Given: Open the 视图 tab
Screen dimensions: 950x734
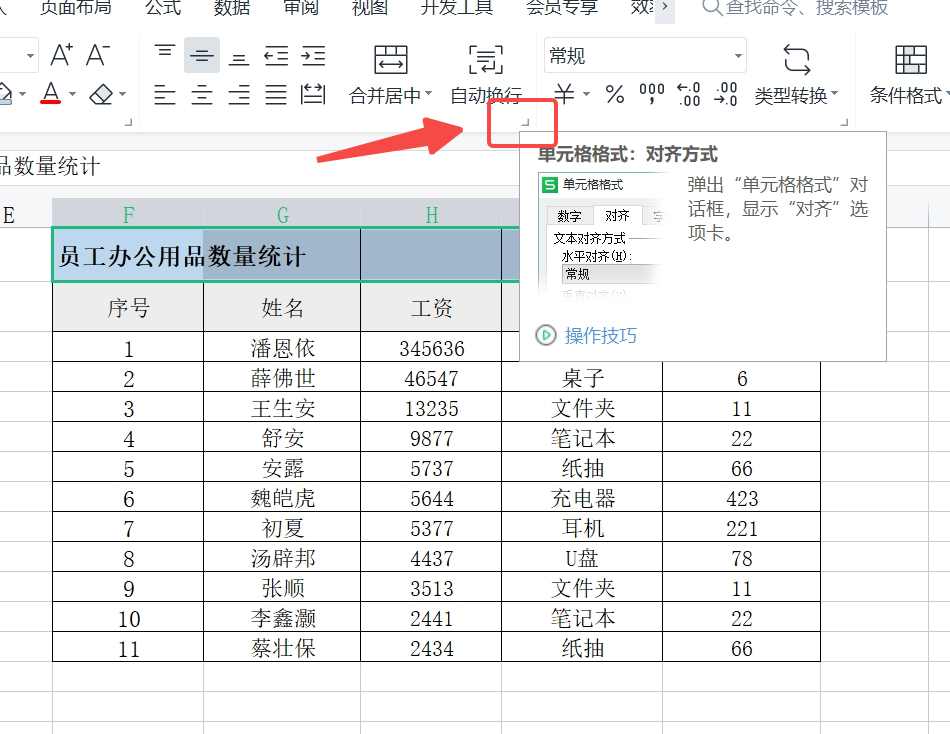Looking at the screenshot, I should pyautogui.click(x=370, y=8).
